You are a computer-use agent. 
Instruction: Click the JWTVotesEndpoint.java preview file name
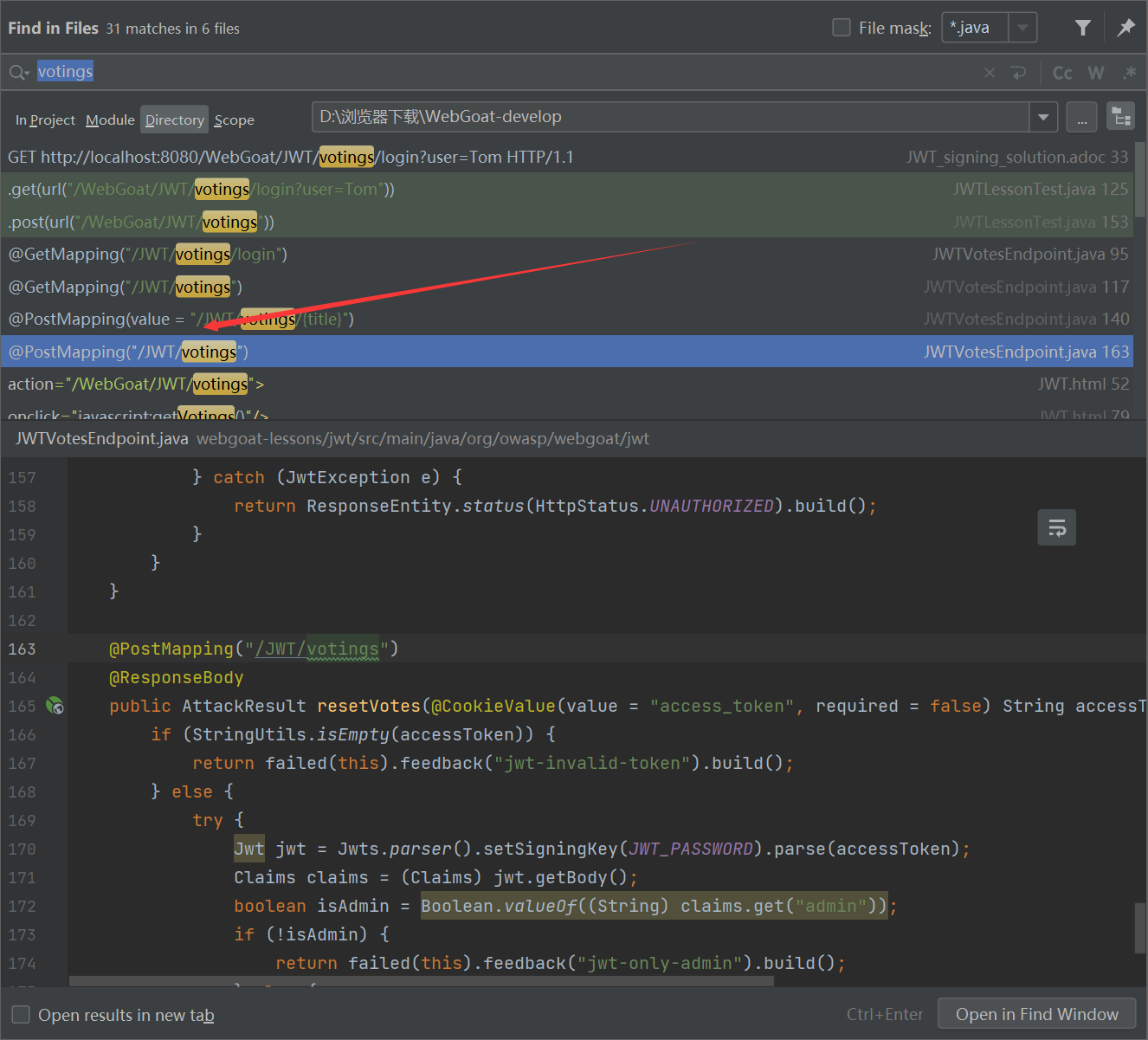[x=102, y=438]
